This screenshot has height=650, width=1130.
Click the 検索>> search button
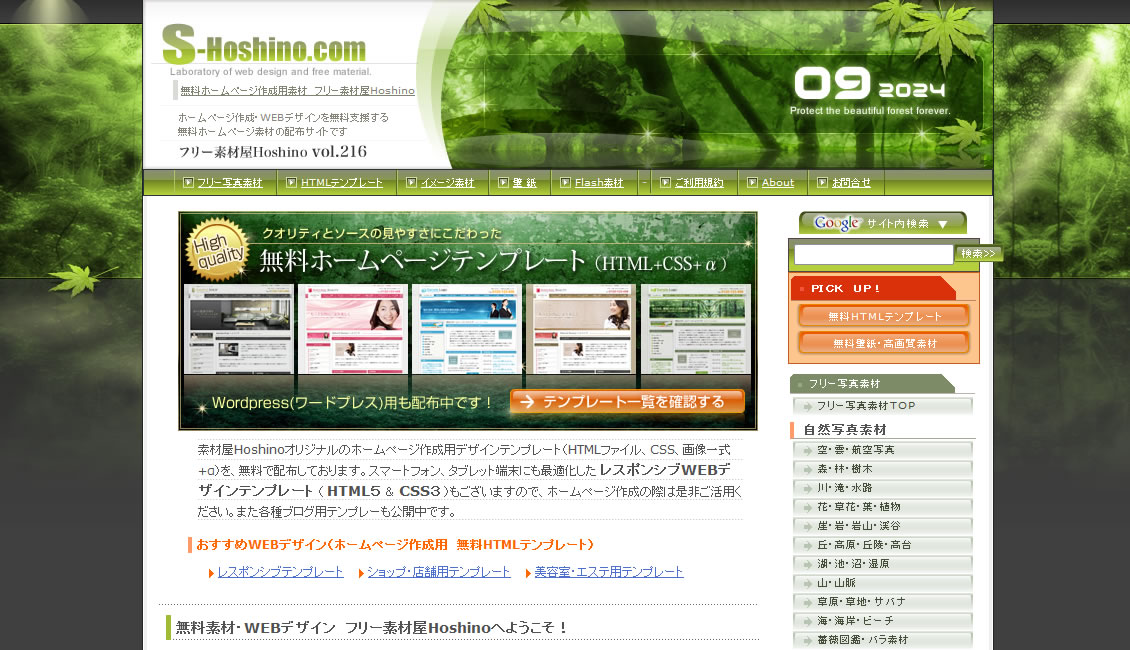[979, 254]
